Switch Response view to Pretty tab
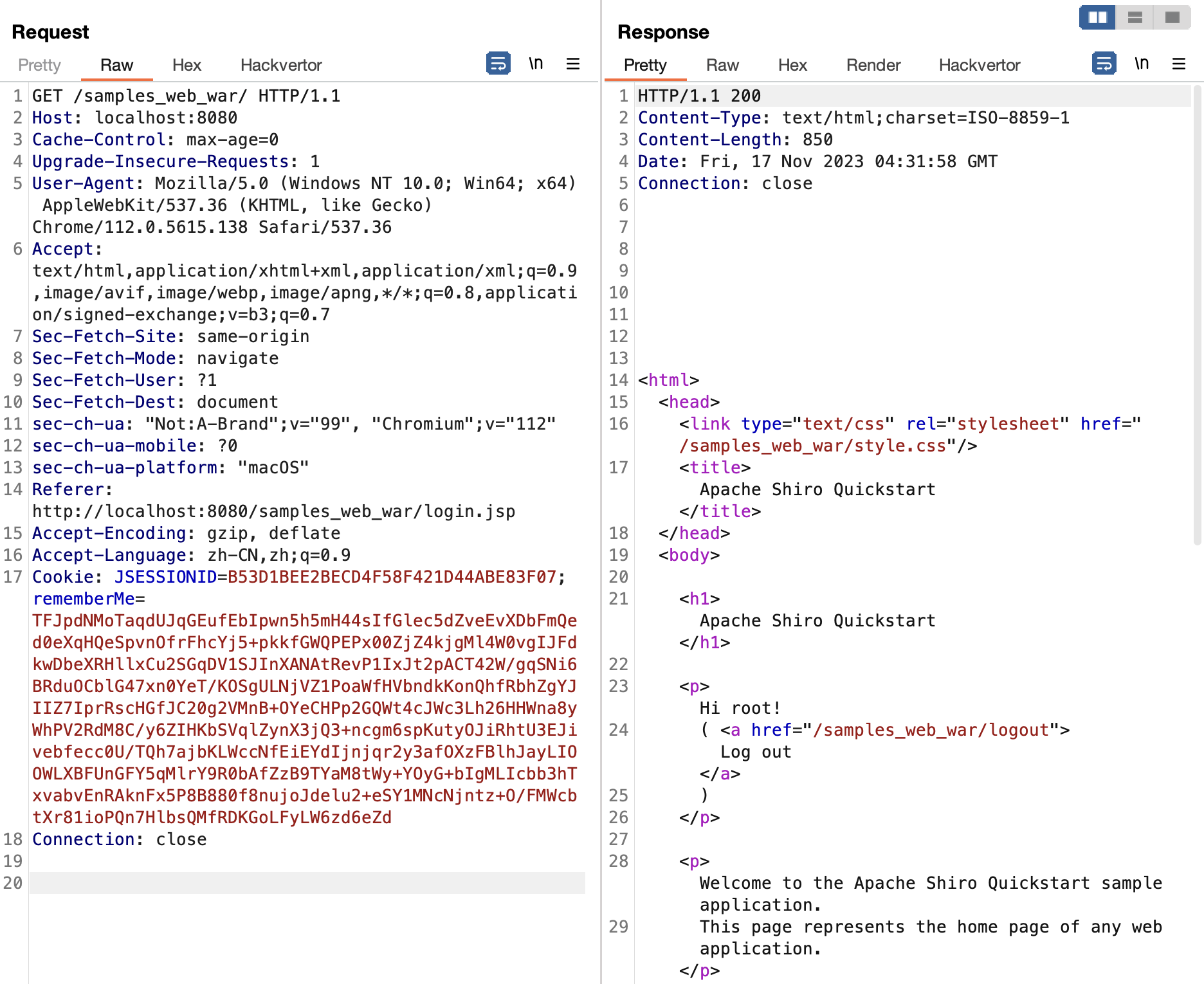This screenshot has width=1204, height=984. pyautogui.click(x=645, y=65)
